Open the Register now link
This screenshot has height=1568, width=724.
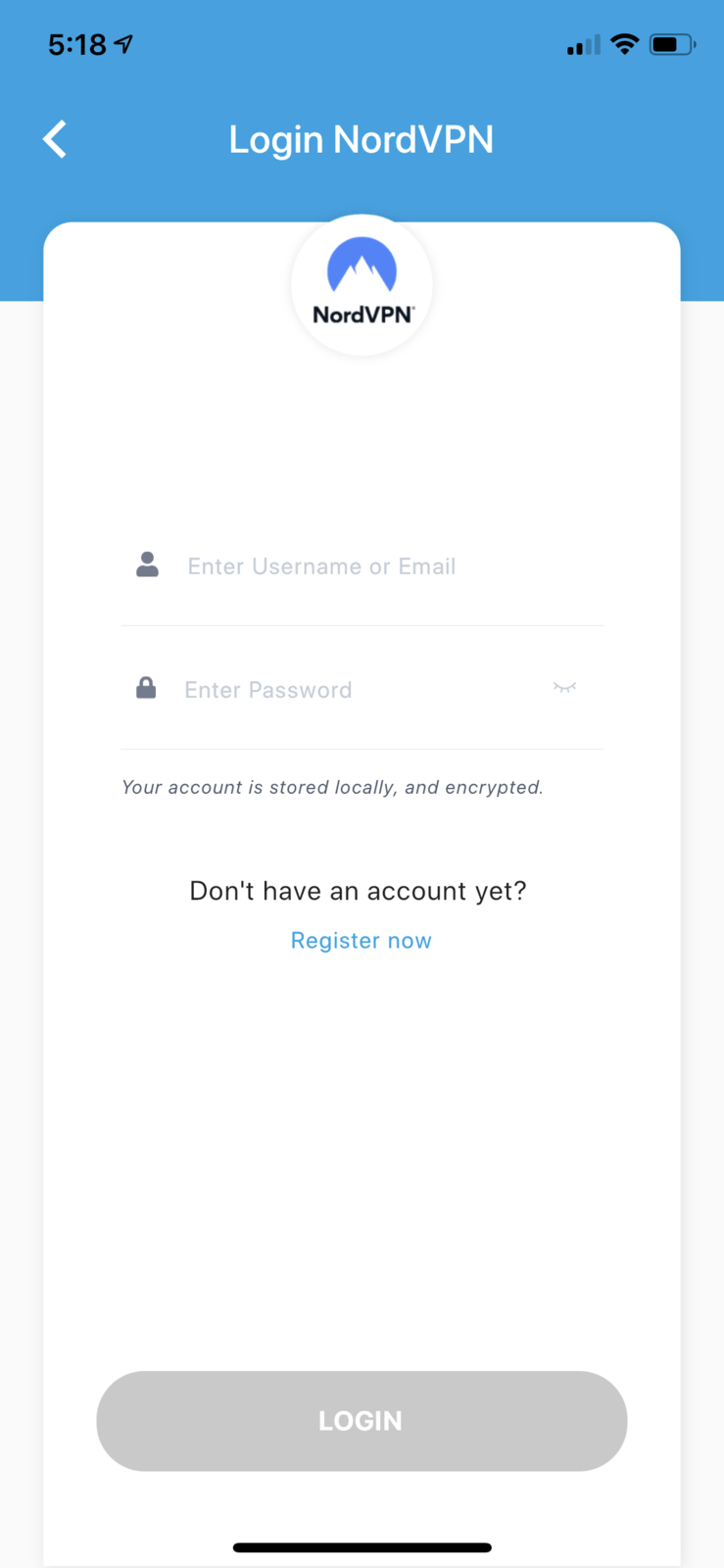pyautogui.click(x=362, y=941)
